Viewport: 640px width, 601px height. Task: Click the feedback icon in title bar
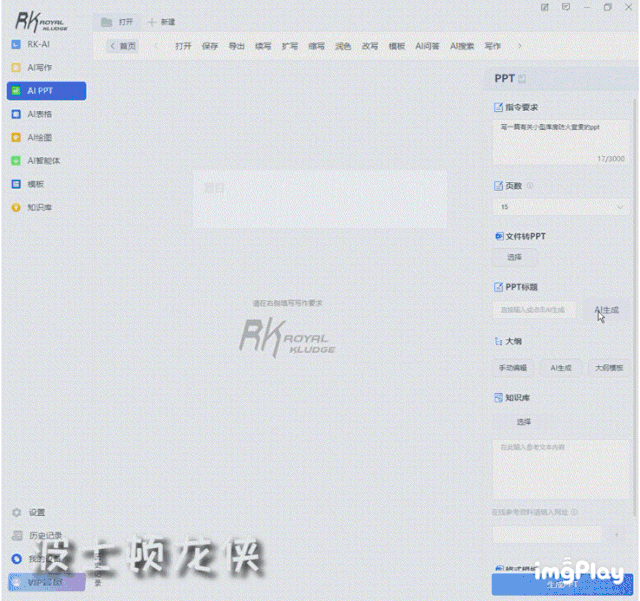tap(566, 7)
